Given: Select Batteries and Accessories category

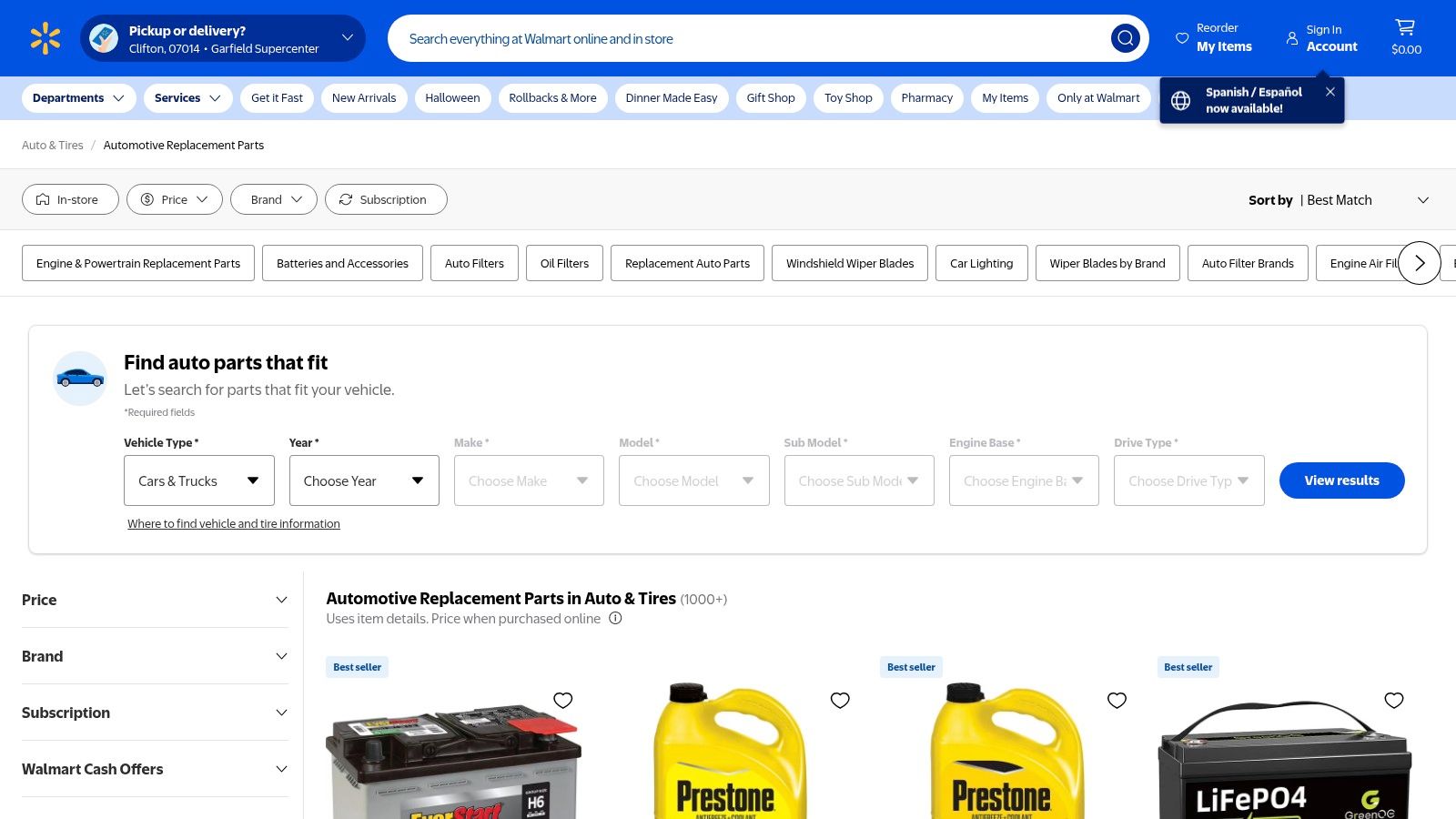Looking at the screenshot, I should coord(342,263).
